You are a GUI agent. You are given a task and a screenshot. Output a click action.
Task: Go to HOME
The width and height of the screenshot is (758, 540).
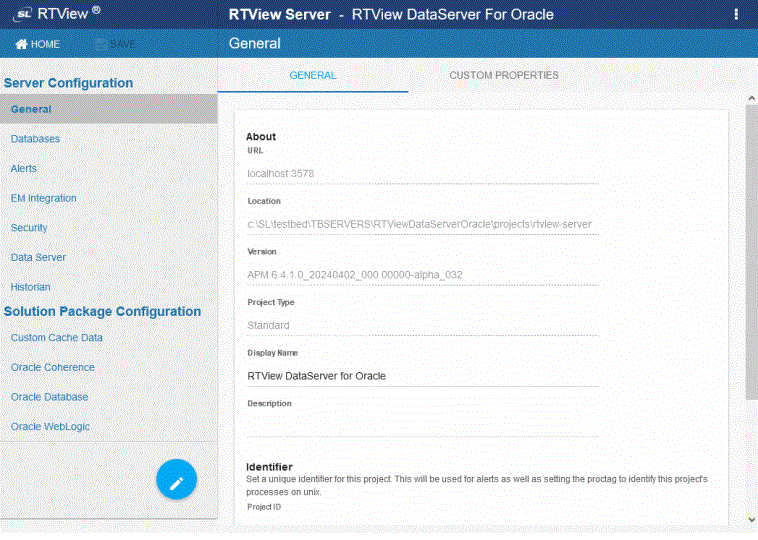(38, 44)
